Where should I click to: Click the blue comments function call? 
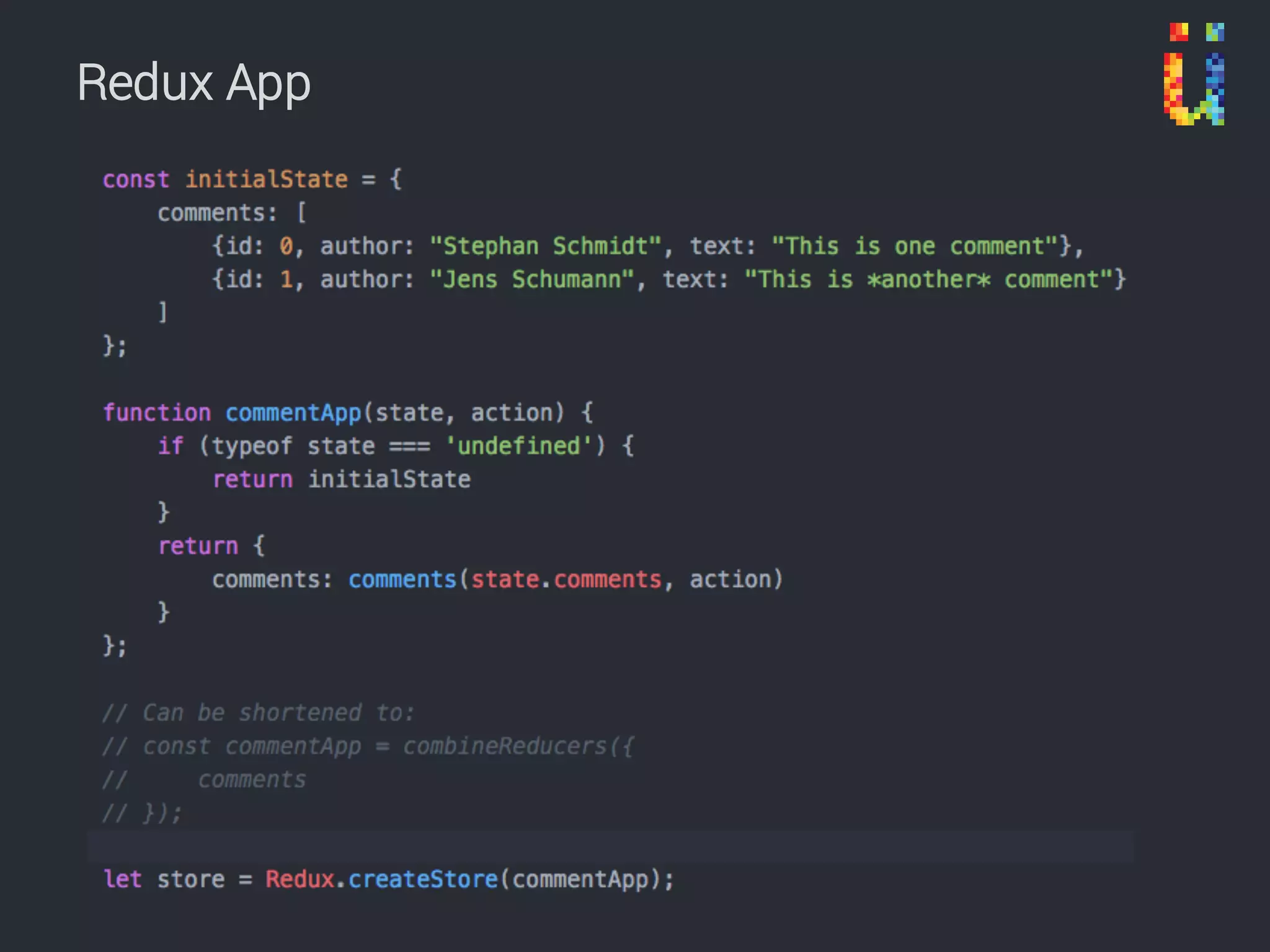pos(402,580)
